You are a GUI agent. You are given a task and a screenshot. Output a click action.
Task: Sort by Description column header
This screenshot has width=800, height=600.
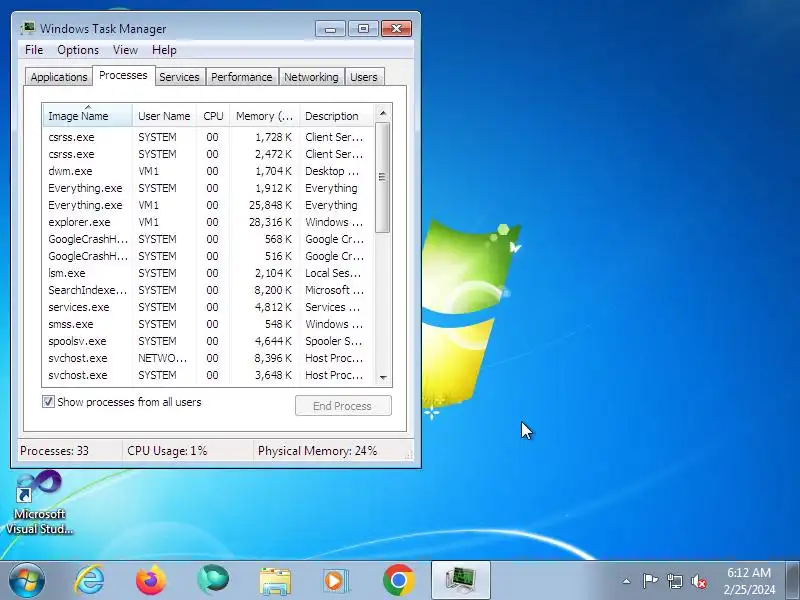click(x=336, y=116)
